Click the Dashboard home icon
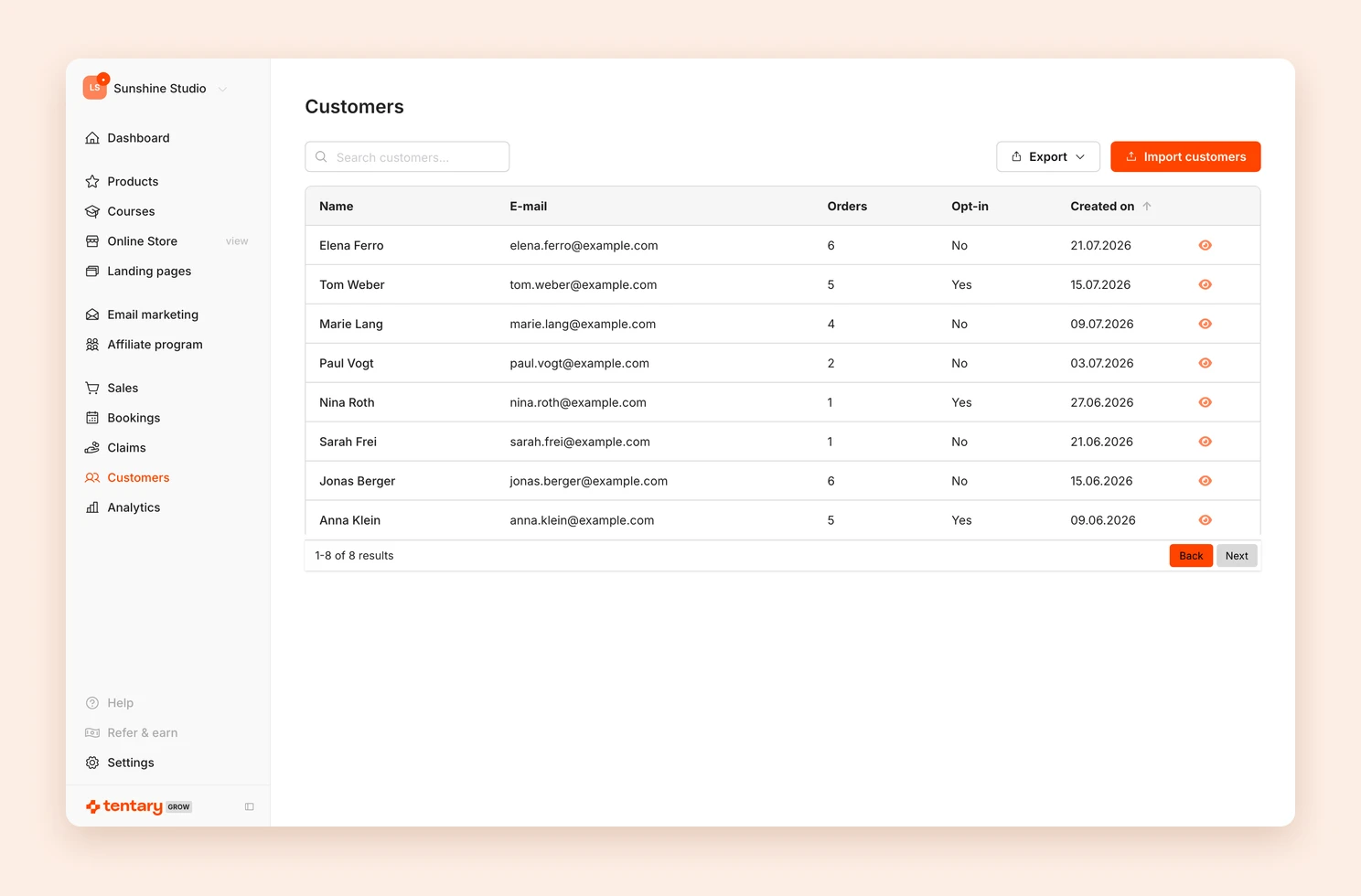 [92, 138]
